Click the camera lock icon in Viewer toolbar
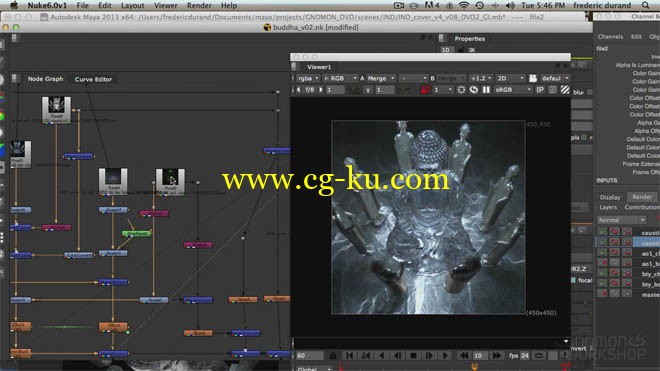 [x=533, y=78]
